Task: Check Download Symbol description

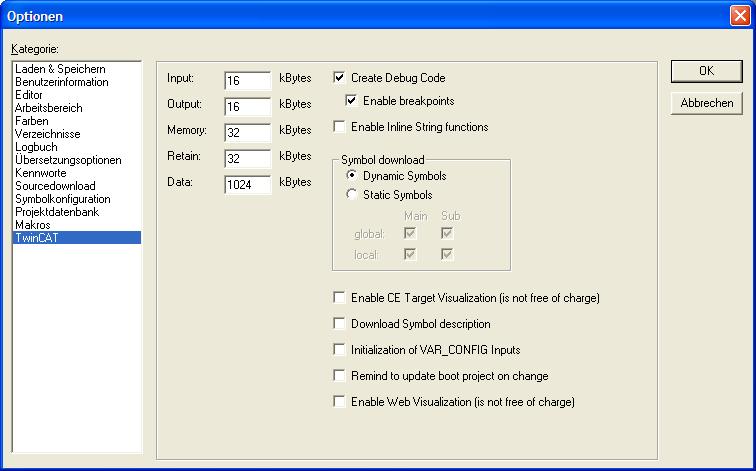Action: 339,323
